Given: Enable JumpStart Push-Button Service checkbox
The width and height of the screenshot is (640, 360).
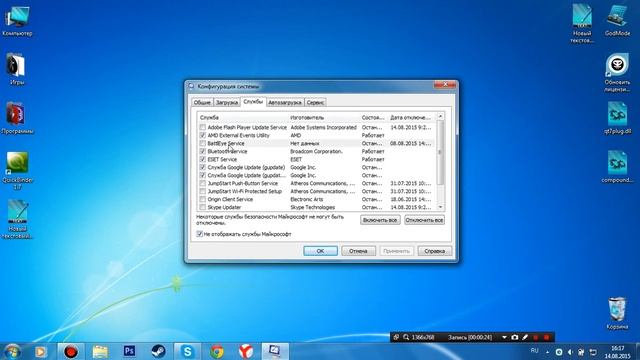Looking at the screenshot, I should point(202,183).
